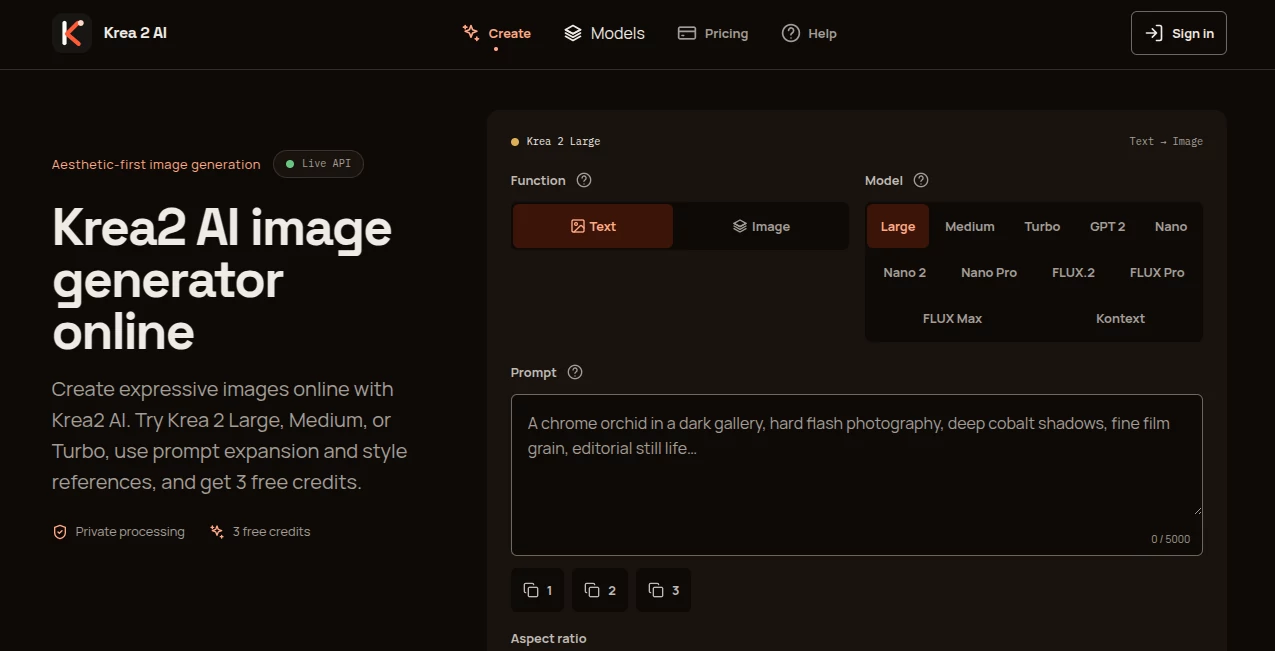Choose the Nano Pro model
This screenshot has height=651, width=1275.
[x=989, y=272]
